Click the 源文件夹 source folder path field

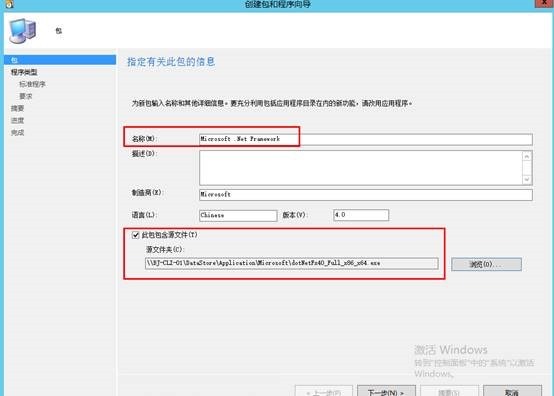[291, 264]
